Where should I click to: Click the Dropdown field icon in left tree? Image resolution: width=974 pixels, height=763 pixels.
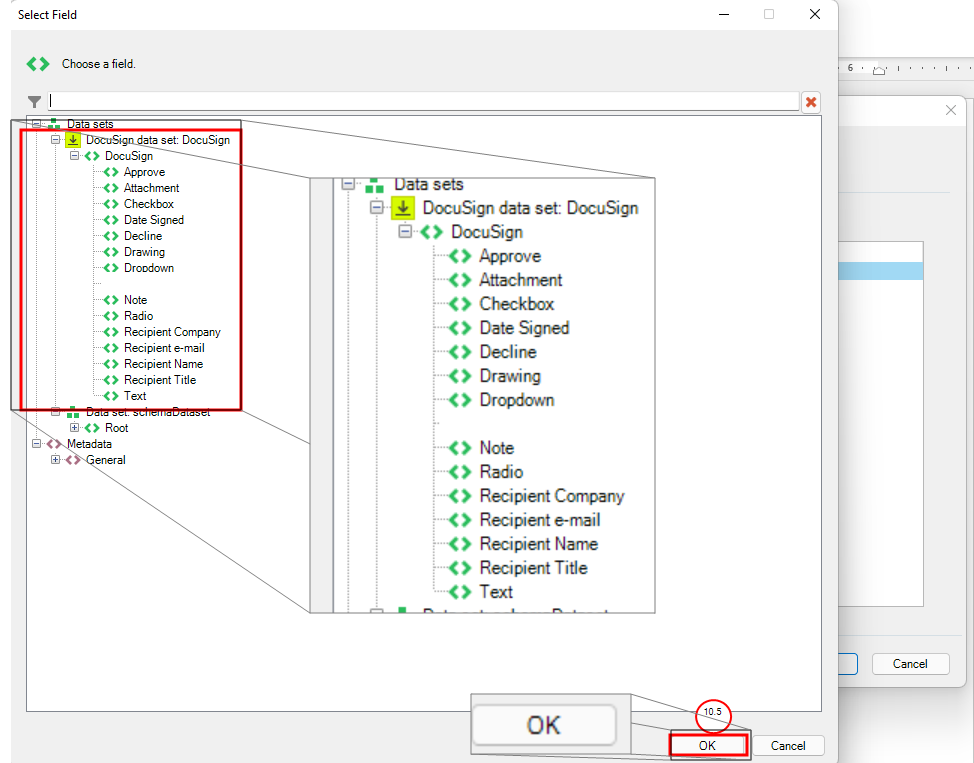pos(111,268)
